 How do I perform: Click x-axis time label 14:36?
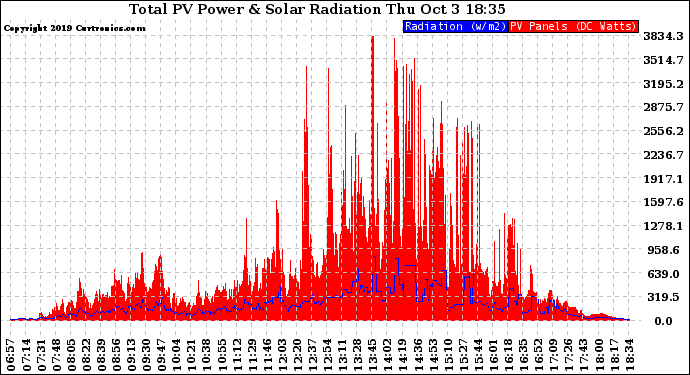coord(418,354)
